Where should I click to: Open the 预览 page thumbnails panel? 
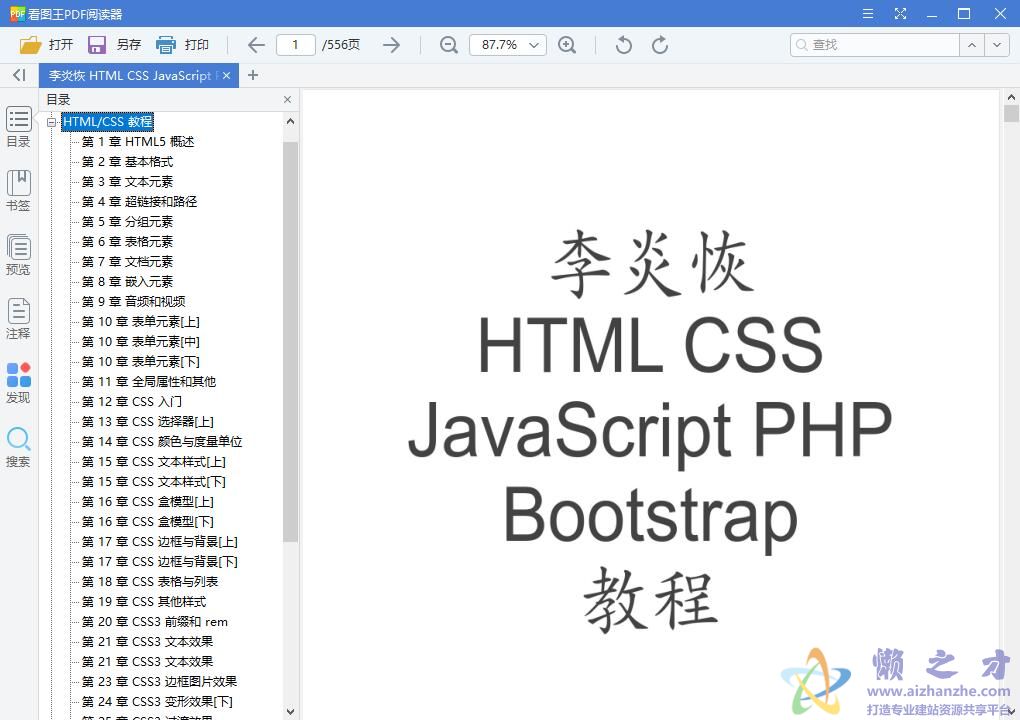18,253
